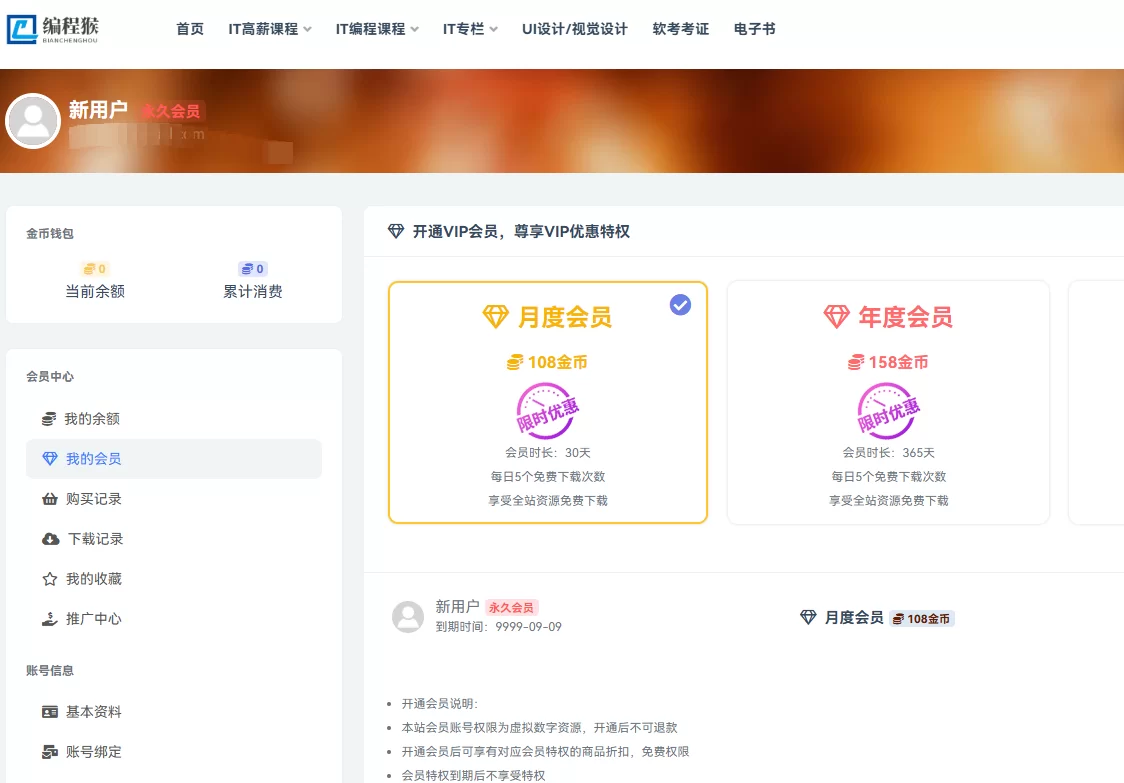The image size is (1124, 783).
Task: Select the 月度会员 checkmark radio
Action: (680, 305)
